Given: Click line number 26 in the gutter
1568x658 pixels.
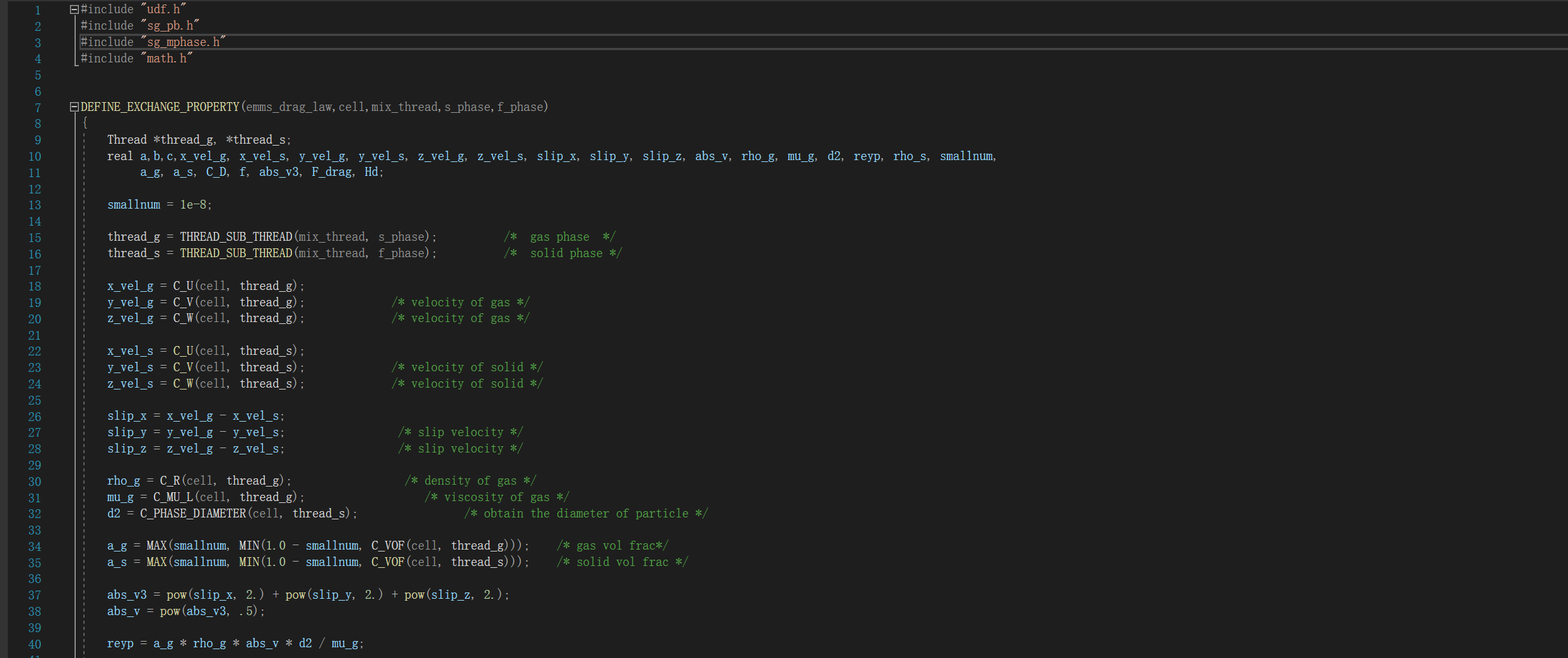Looking at the screenshot, I should point(35,417).
